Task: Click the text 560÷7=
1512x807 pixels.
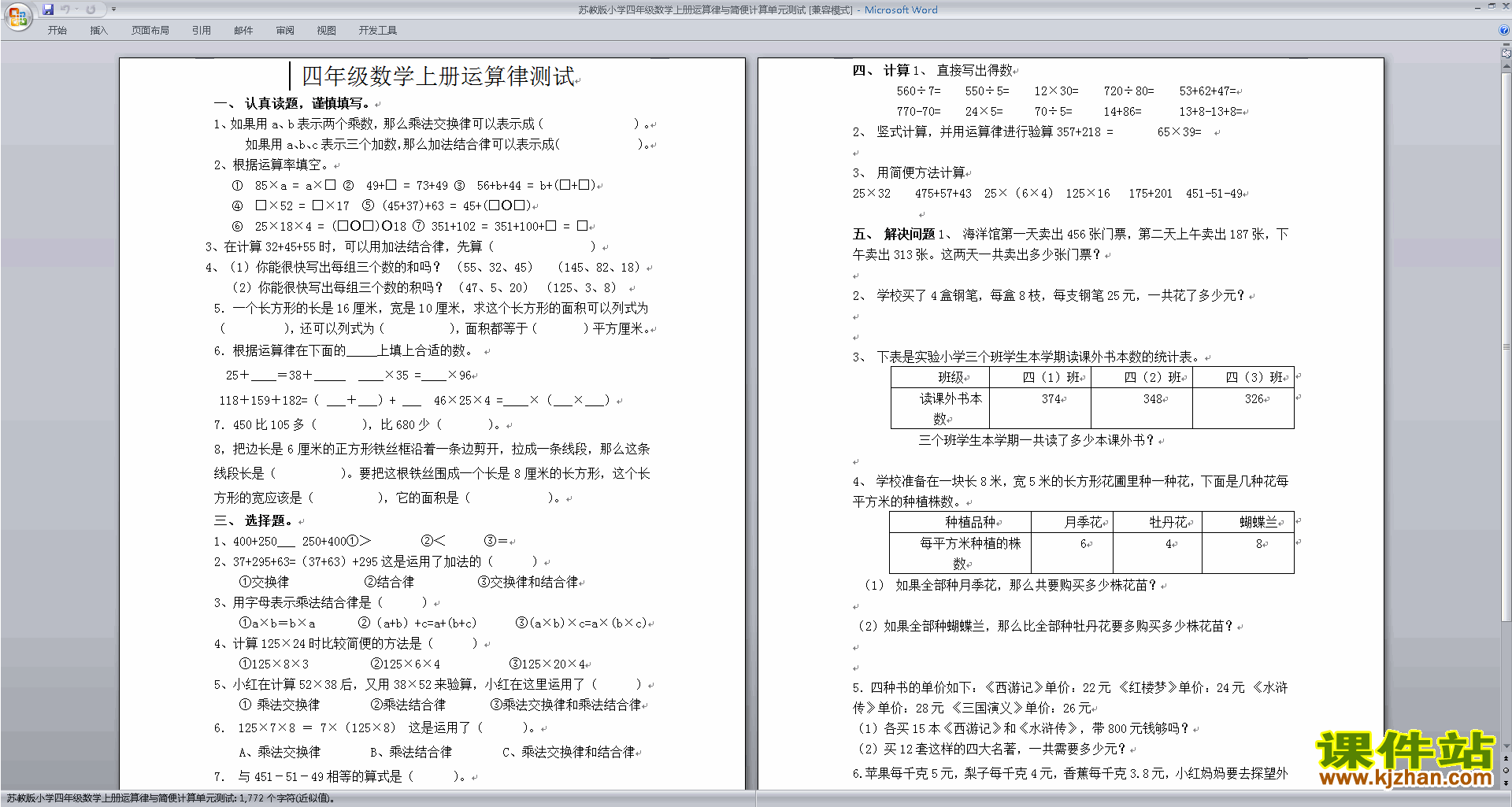Action: point(918,91)
